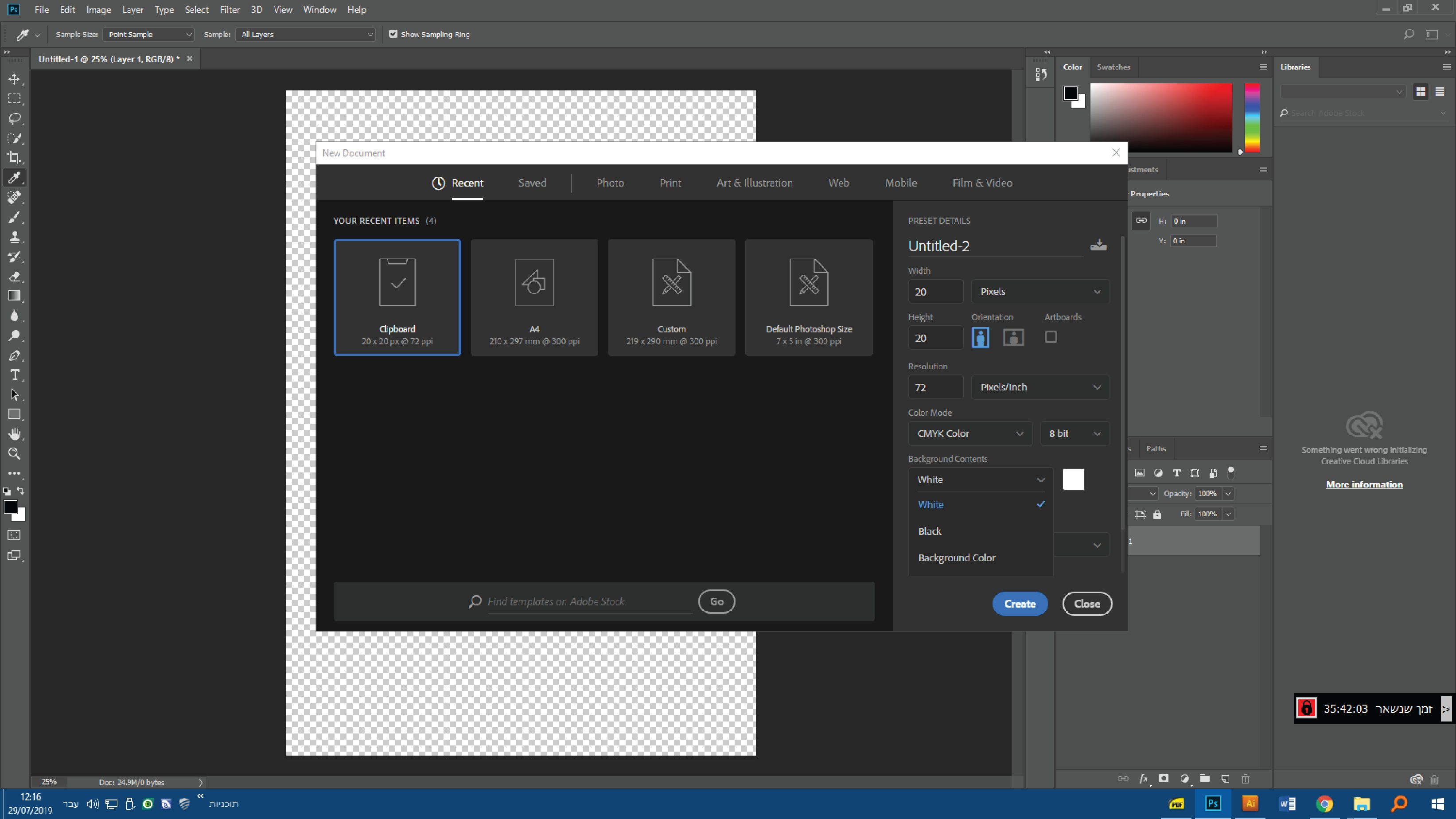This screenshot has width=1456, height=819.
Task: Choose Black from Background Contents list
Action: (930, 531)
